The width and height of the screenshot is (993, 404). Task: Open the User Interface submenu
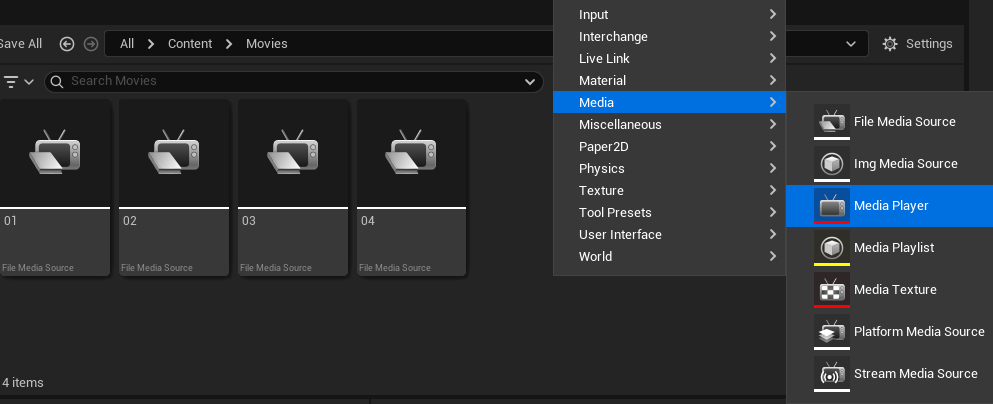click(669, 234)
